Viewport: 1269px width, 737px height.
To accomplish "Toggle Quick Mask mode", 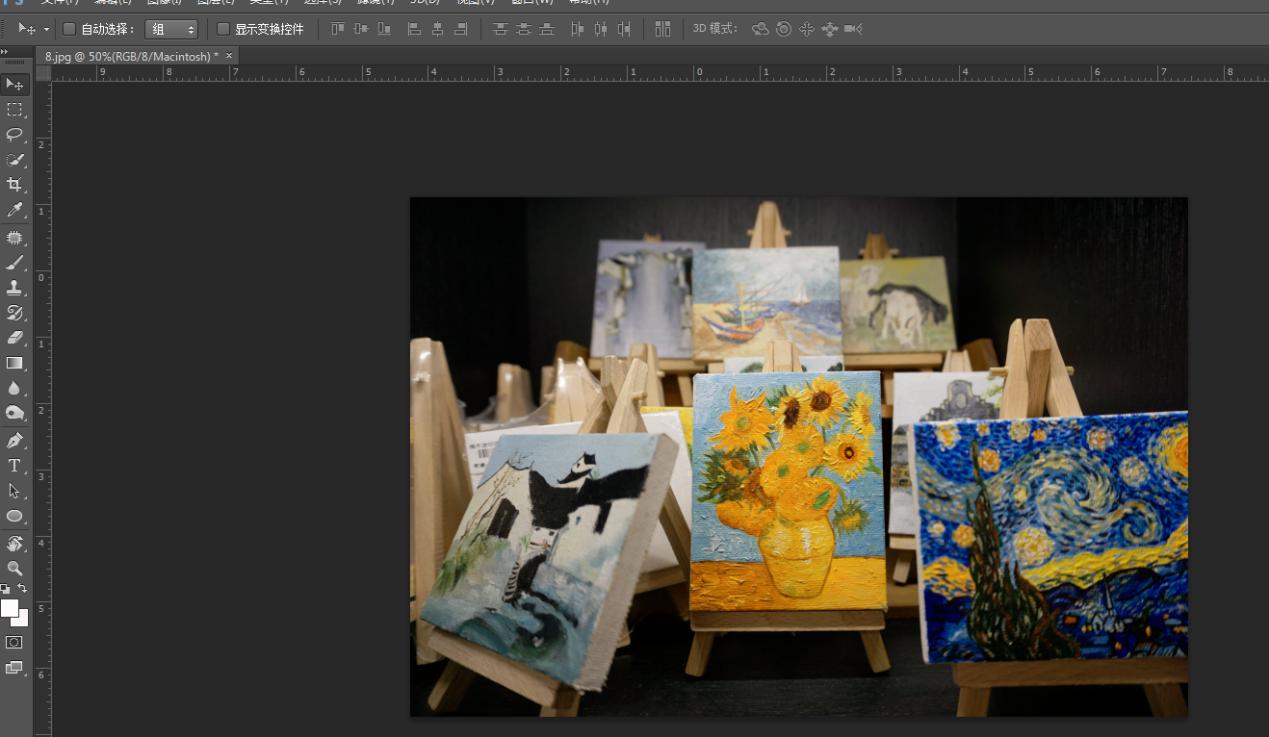I will coord(14,642).
